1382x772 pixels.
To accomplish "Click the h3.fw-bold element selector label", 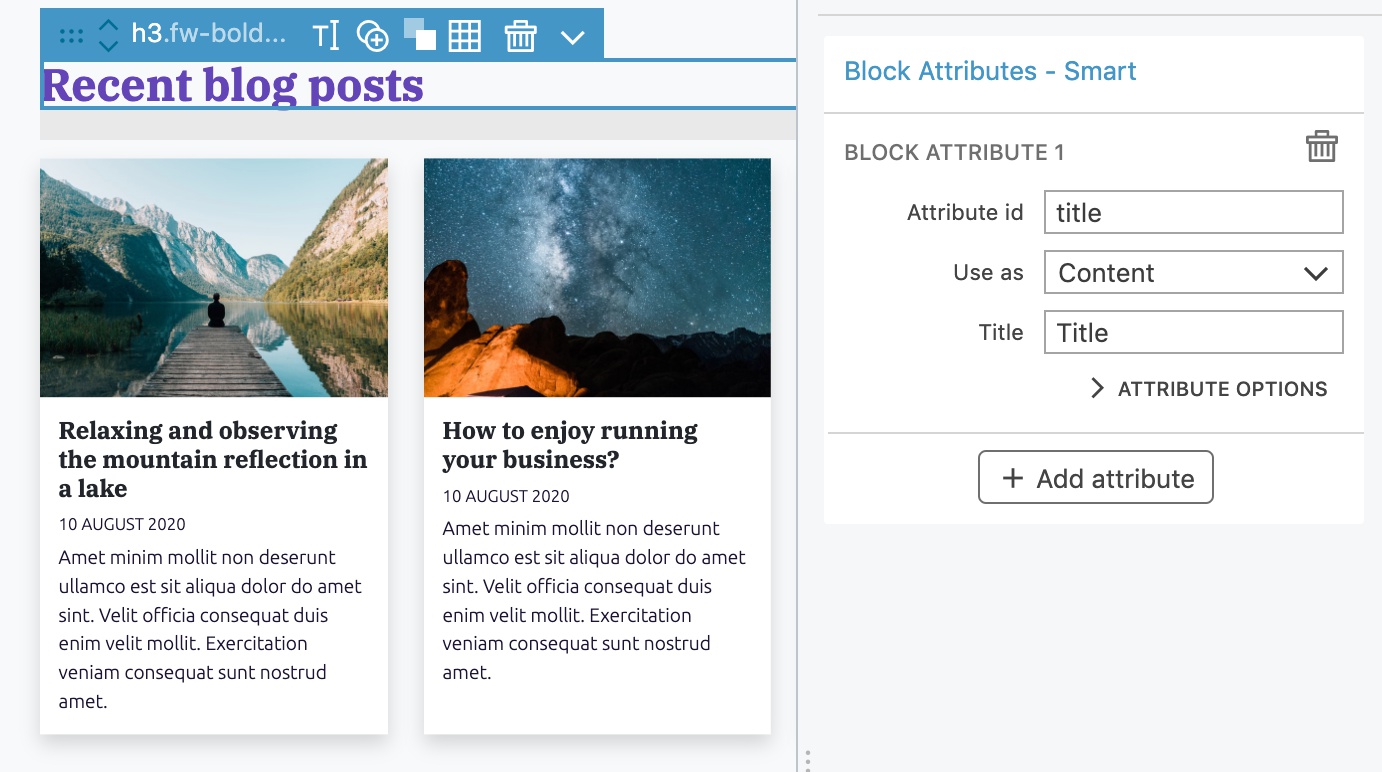I will pyautogui.click(x=209, y=34).
